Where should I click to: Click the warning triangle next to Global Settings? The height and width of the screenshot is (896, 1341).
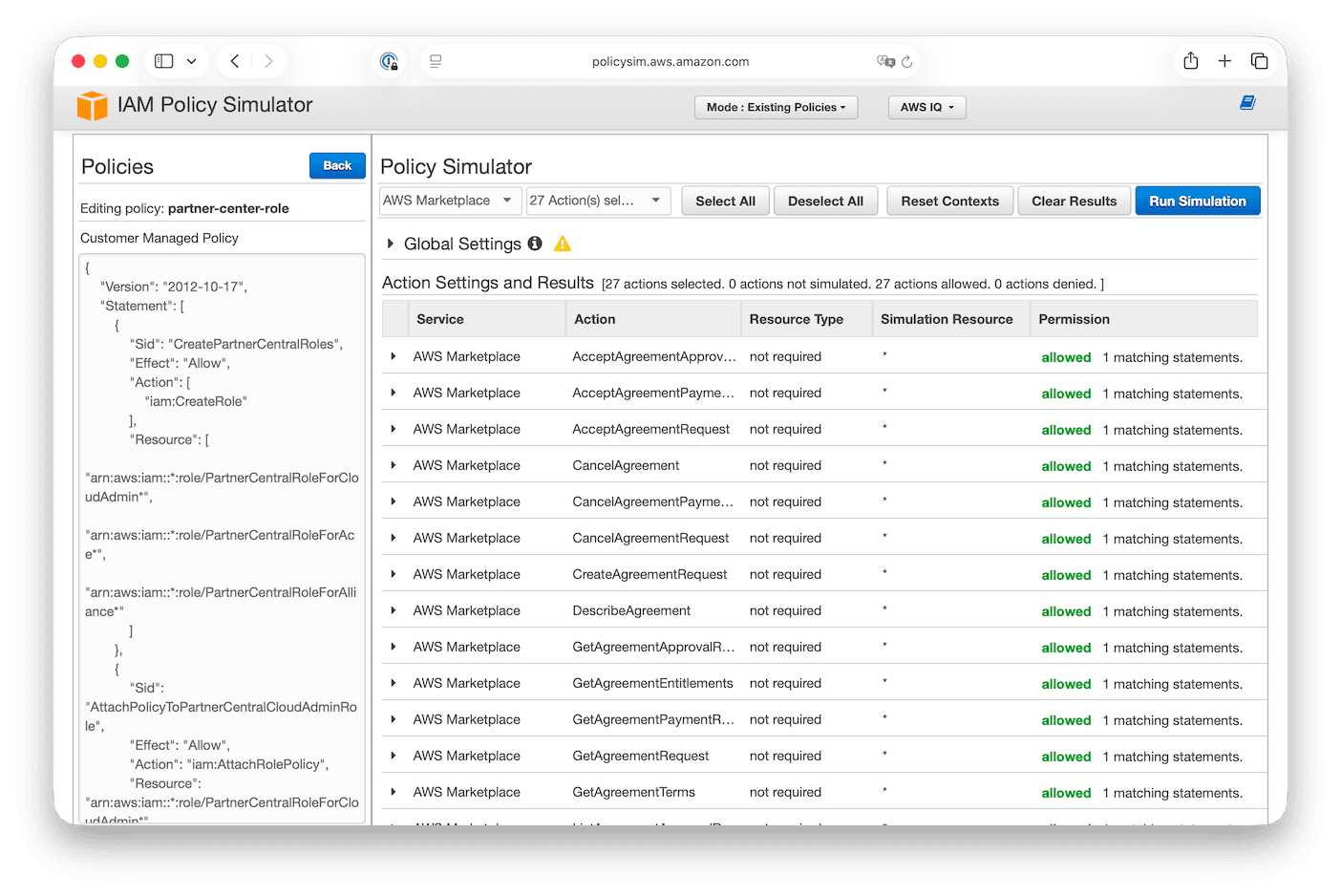coord(563,244)
